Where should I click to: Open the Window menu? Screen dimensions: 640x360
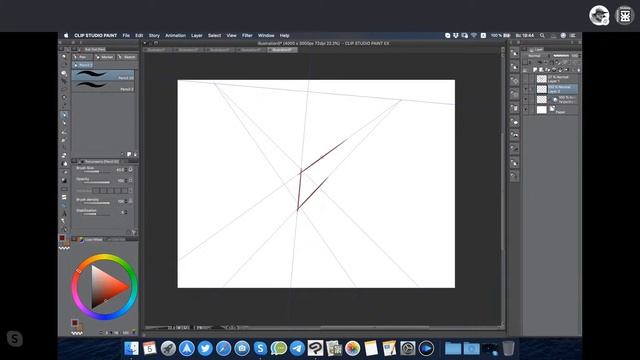pos(266,36)
